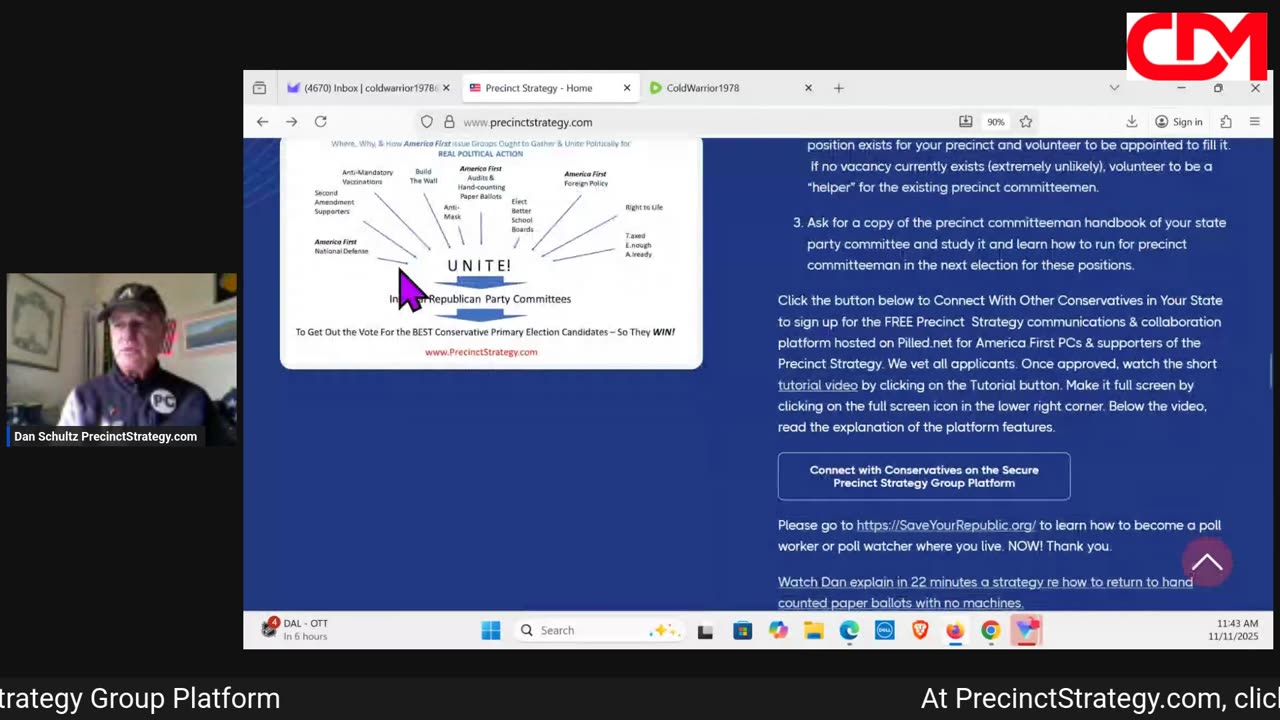Launch Brave browser from the taskbar
1280x720 pixels.
tap(920, 630)
